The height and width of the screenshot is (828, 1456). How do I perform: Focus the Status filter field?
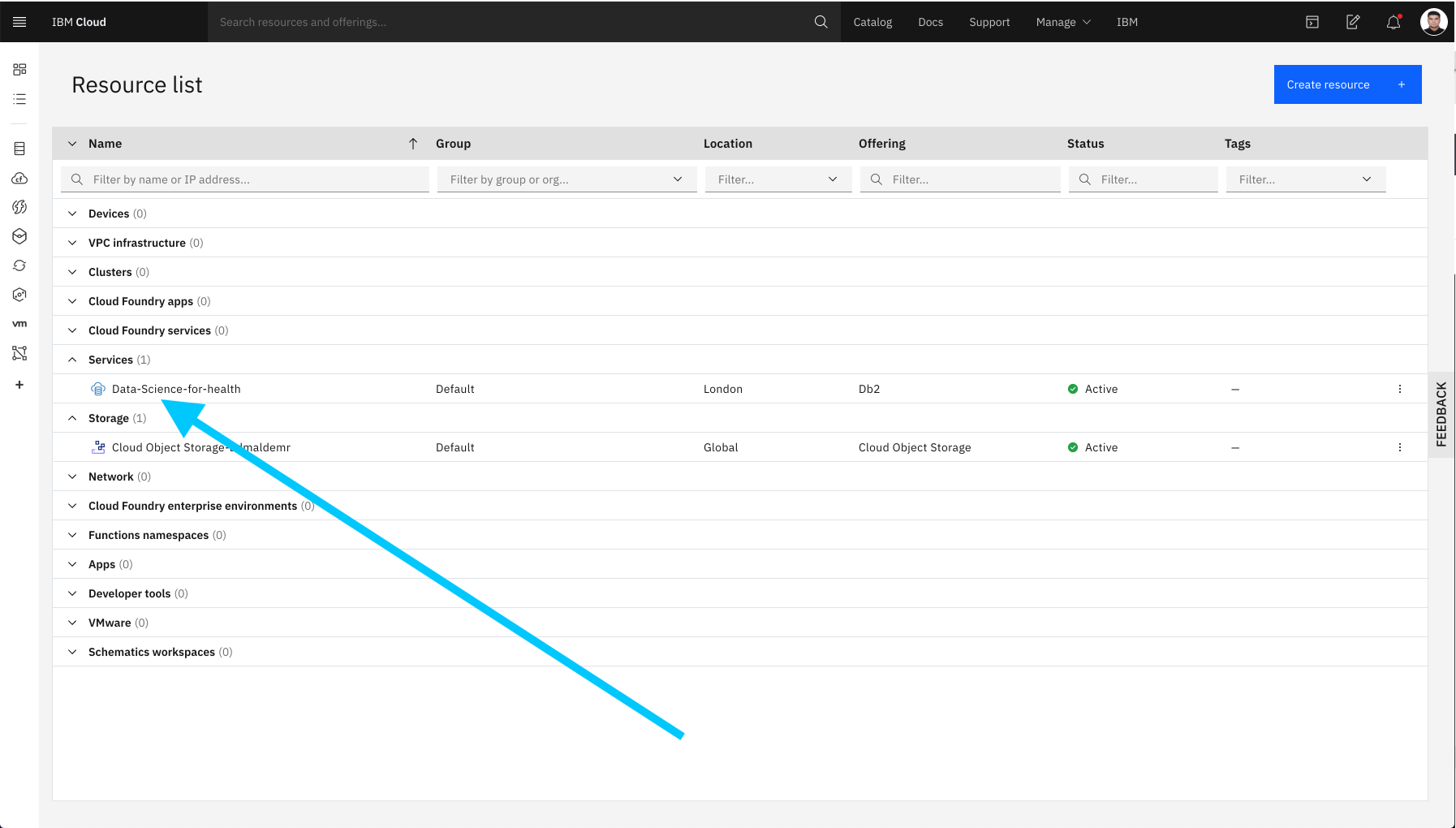1144,179
